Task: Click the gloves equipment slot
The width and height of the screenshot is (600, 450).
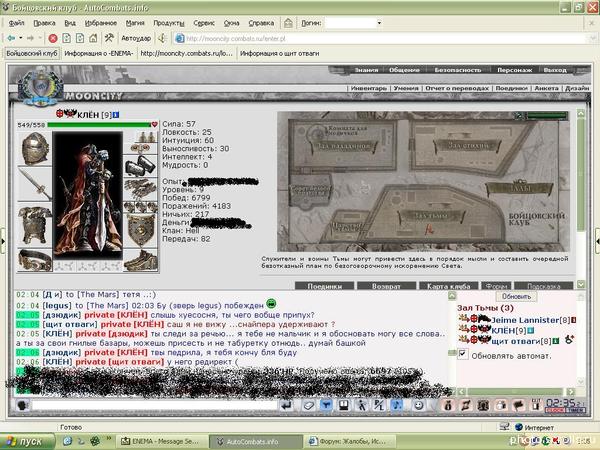Action: [141, 189]
